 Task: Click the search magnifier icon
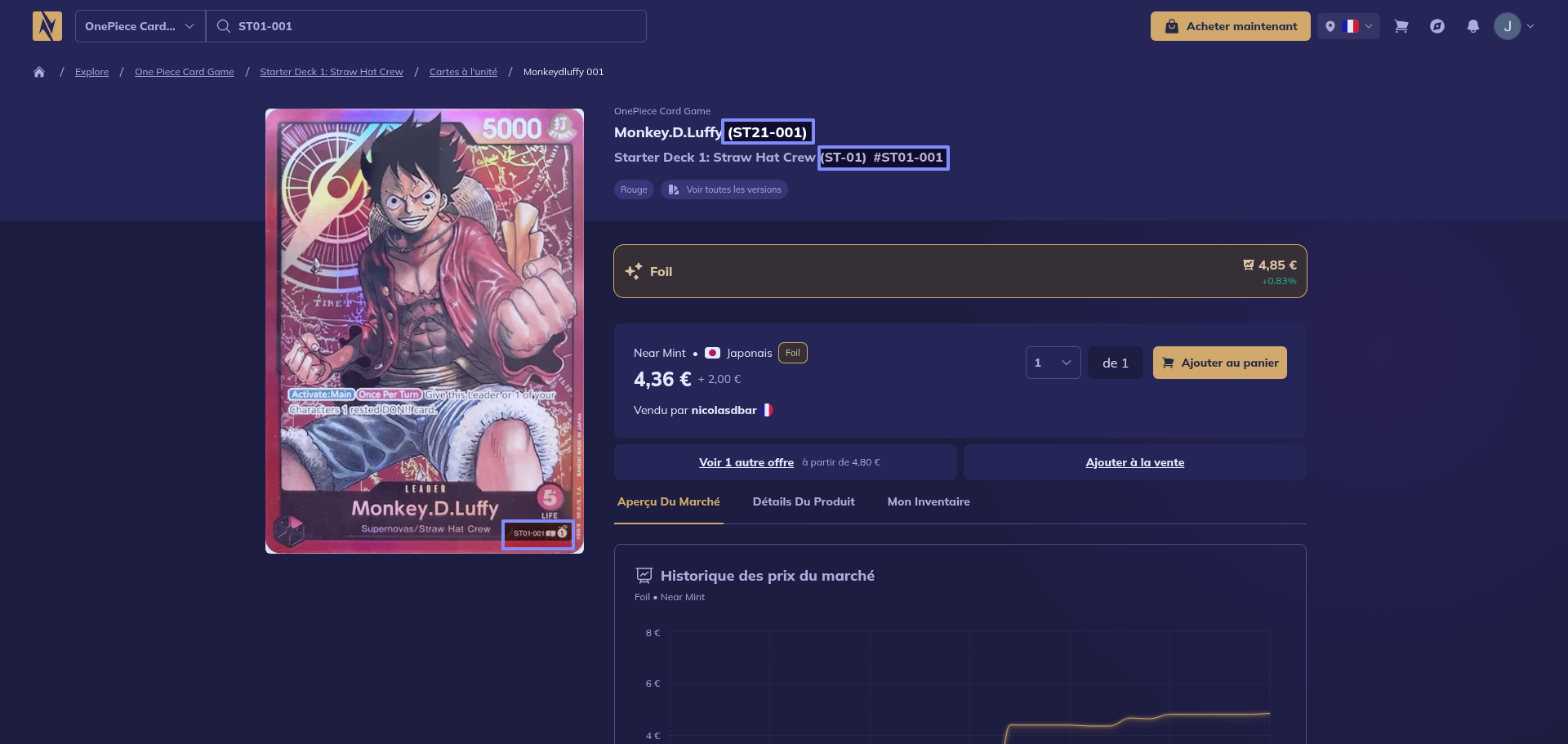(223, 26)
